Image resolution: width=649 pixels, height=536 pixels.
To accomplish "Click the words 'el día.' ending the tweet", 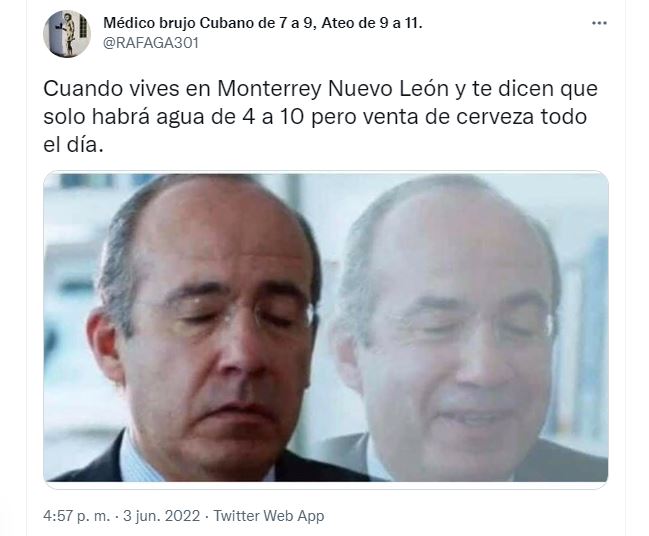I will [x=73, y=145].
